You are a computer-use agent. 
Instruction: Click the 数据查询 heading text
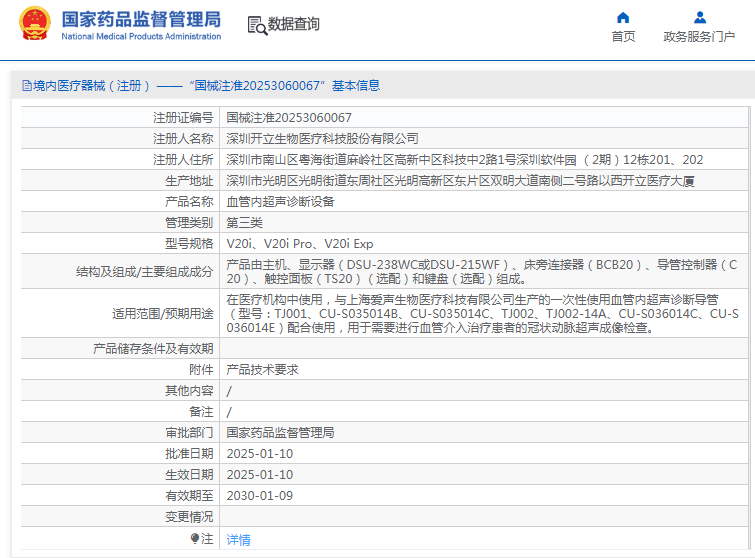(x=294, y=24)
